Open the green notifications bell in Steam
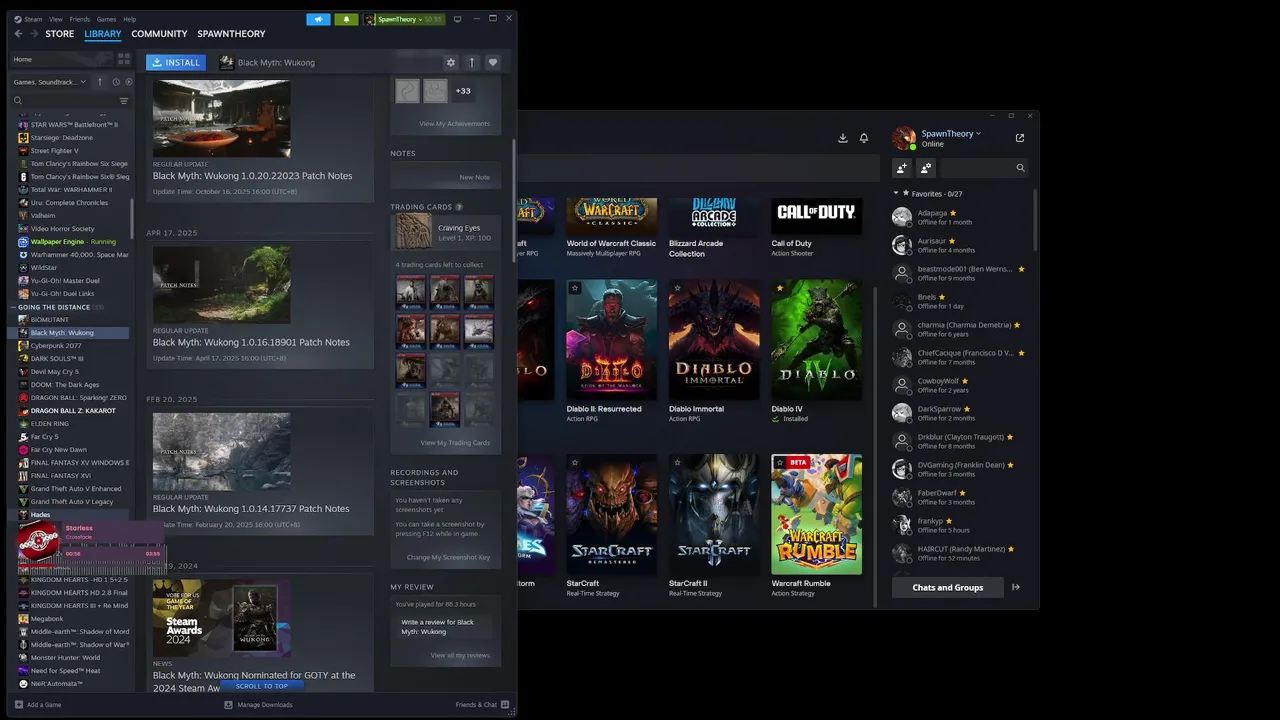This screenshot has height=720, width=1280. [x=347, y=19]
